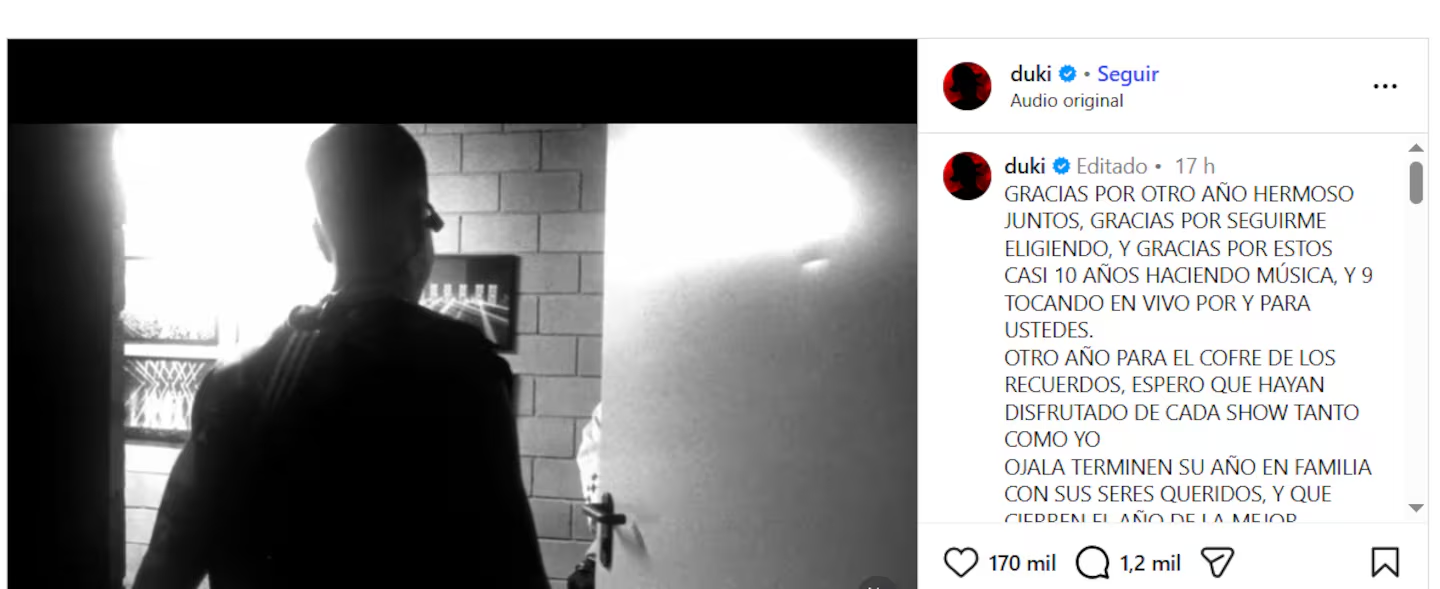Click the caption scrollbar thumb
Screen dimensions: 1440x589
click(x=1416, y=183)
